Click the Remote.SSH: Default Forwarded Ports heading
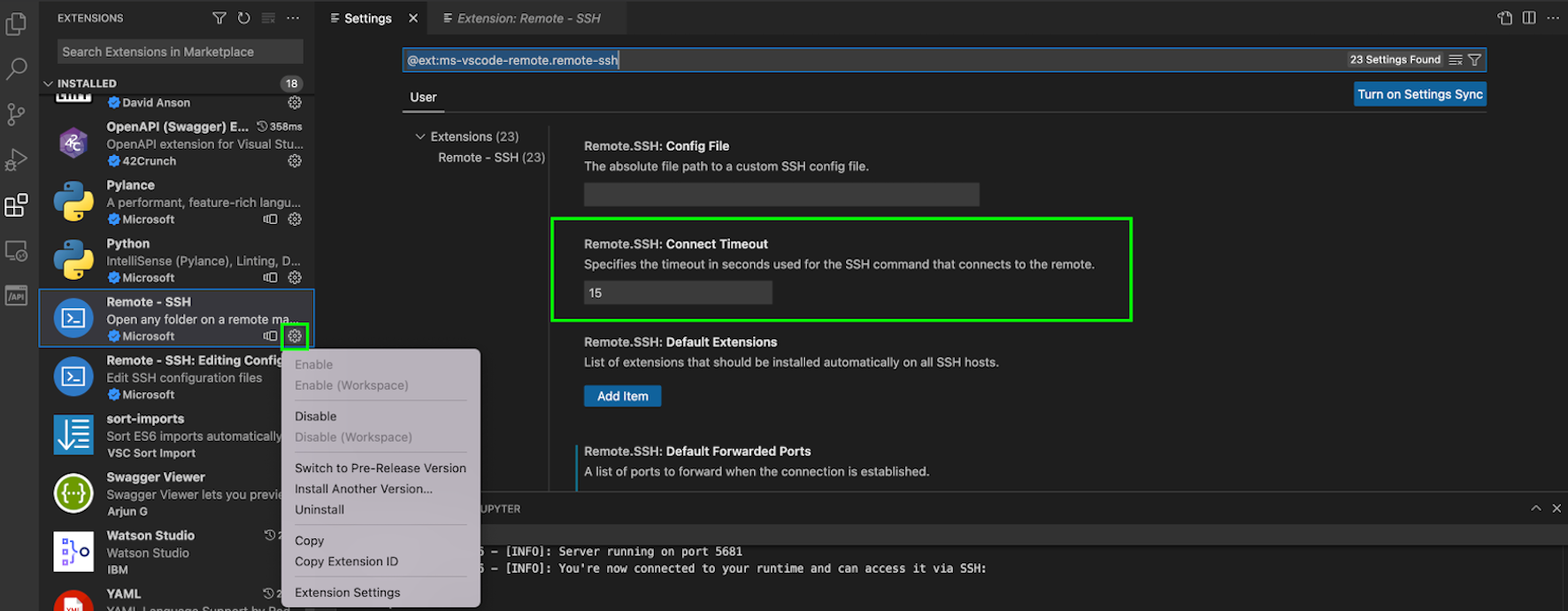1568x611 pixels. 697,452
